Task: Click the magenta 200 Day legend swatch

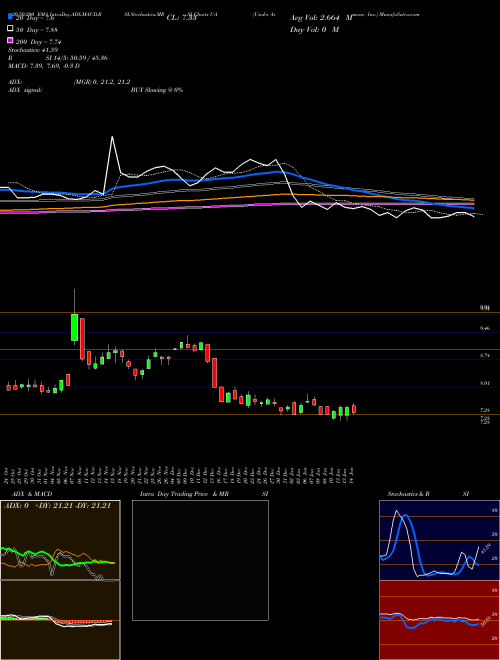Action: 10,41
